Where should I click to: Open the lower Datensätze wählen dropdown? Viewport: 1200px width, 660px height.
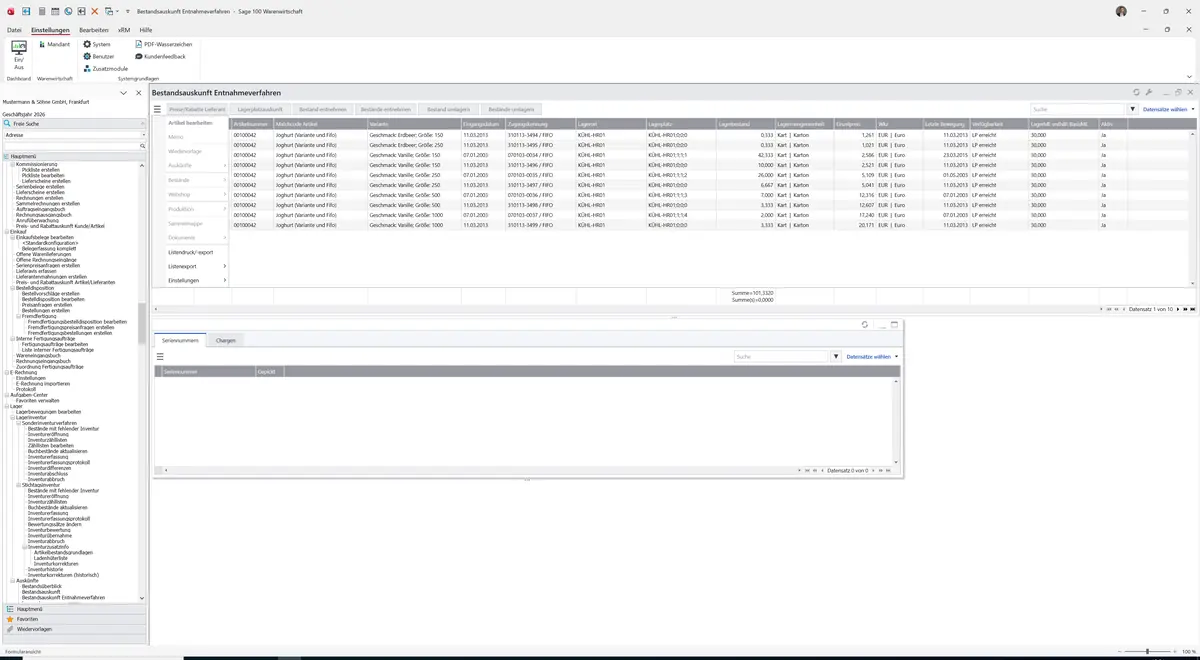point(872,356)
